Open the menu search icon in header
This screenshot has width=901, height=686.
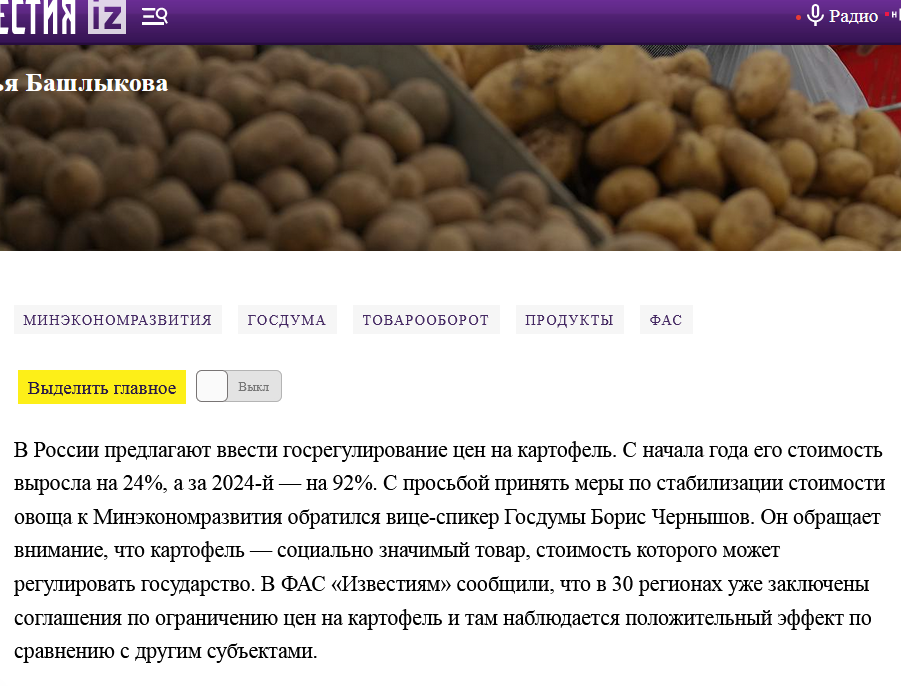point(155,17)
